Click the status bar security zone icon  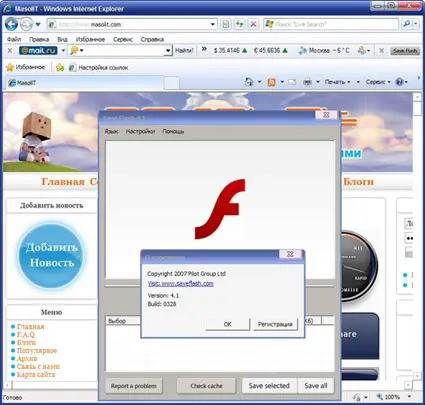pyautogui.click(x=357, y=397)
